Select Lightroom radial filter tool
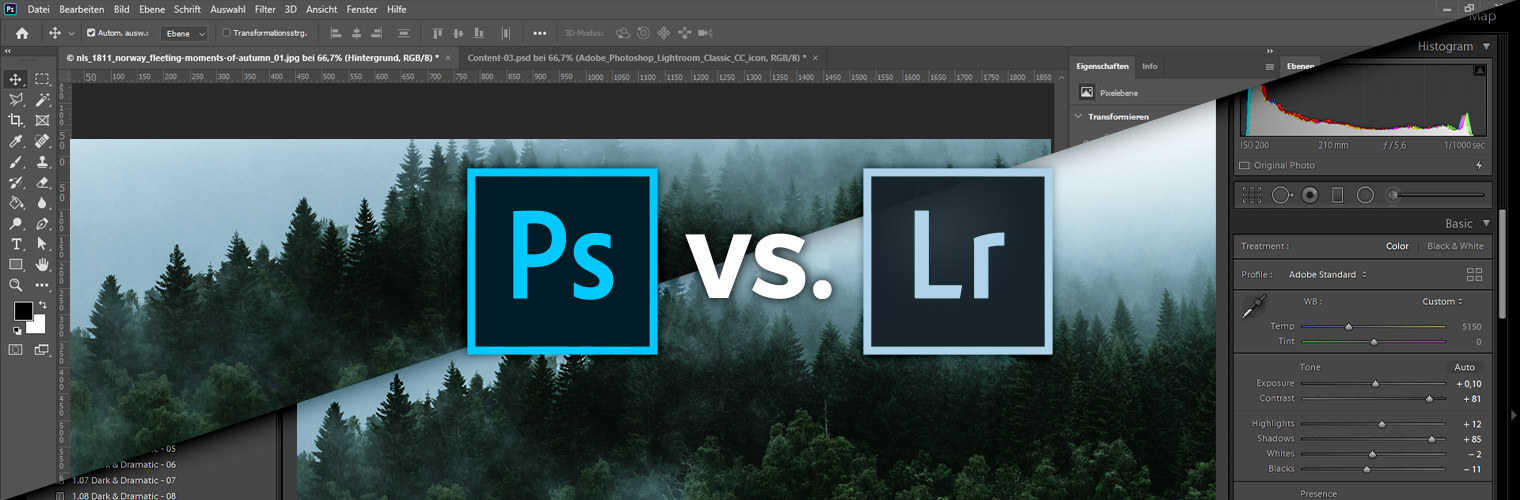Viewport: 1520px width, 500px height. pyautogui.click(x=1365, y=195)
